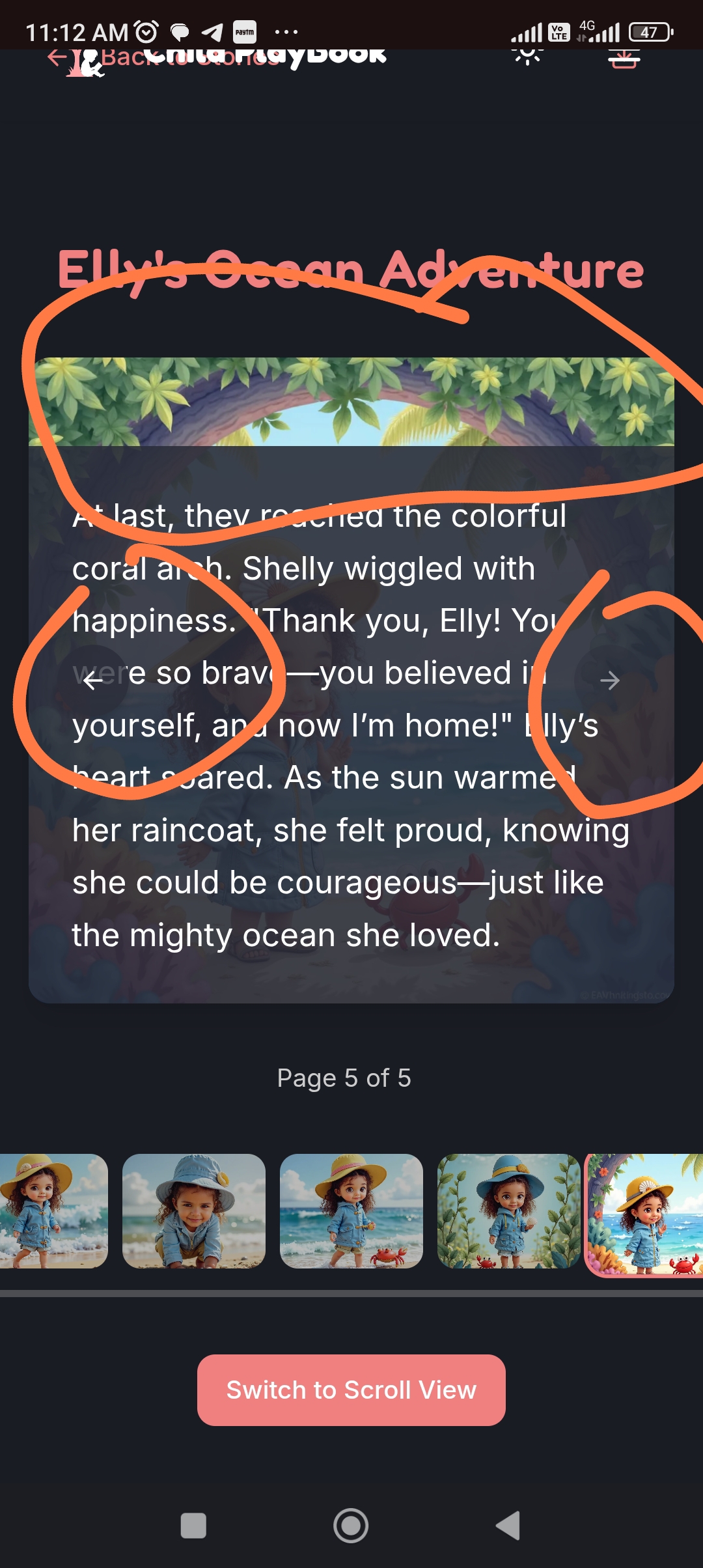Click the thumbnail strip horizontal scrollbar

[351, 1293]
